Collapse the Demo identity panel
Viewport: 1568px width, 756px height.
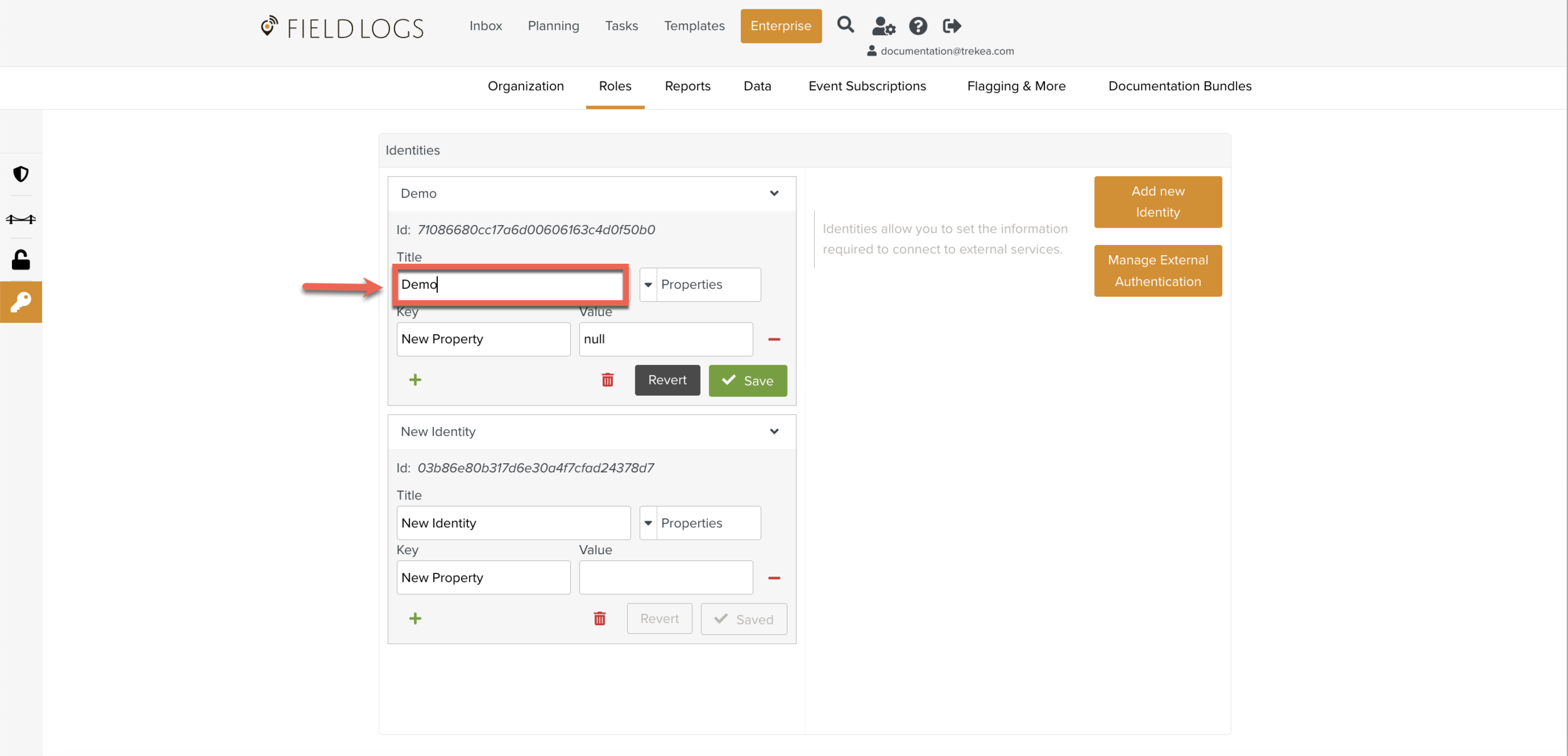[774, 193]
